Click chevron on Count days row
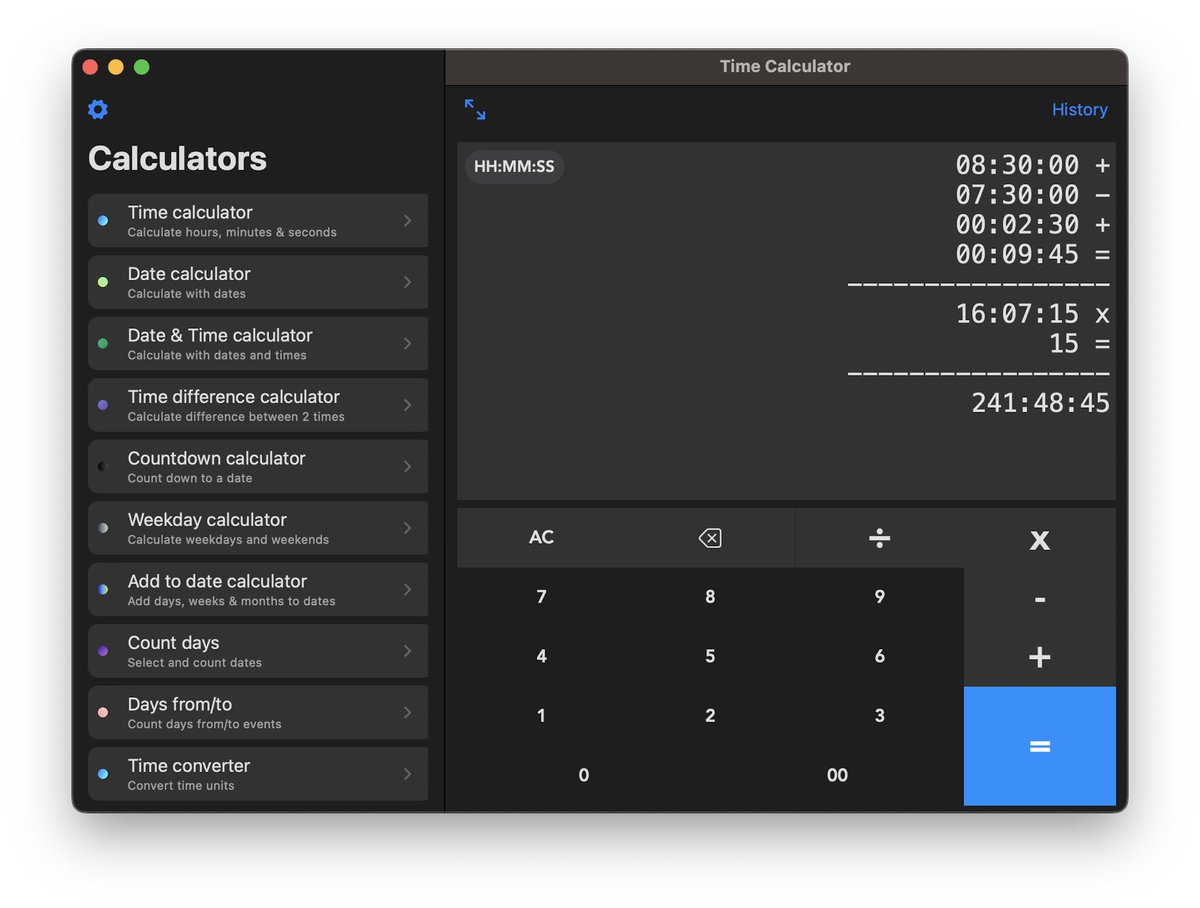 (x=407, y=651)
